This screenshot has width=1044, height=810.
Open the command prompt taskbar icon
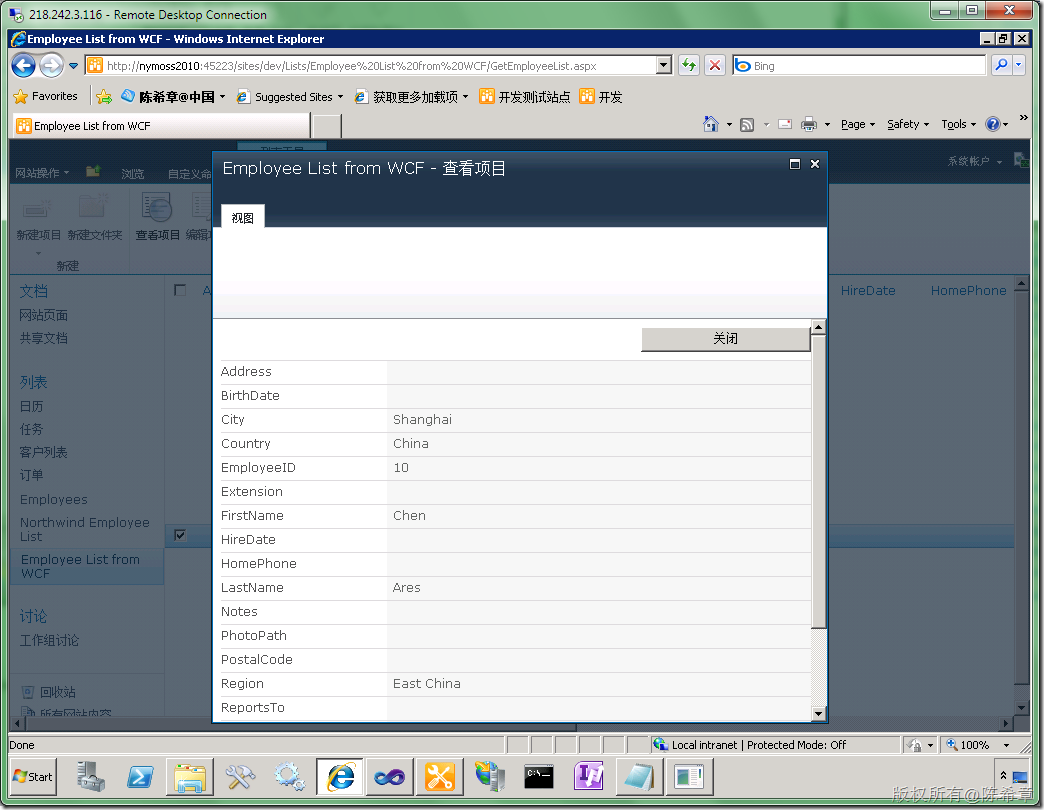point(539,776)
